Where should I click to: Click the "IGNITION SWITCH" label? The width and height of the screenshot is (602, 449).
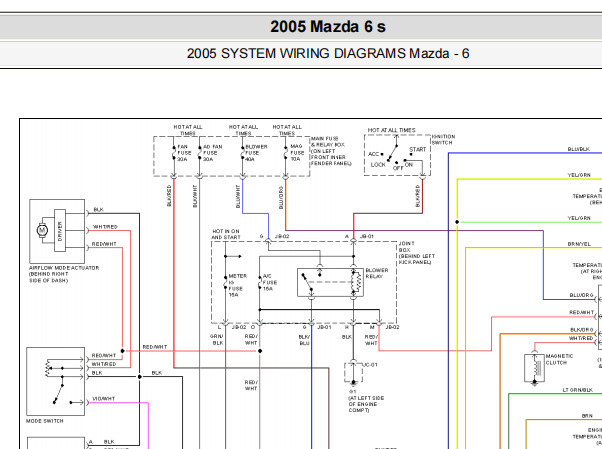click(x=443, y=139)
